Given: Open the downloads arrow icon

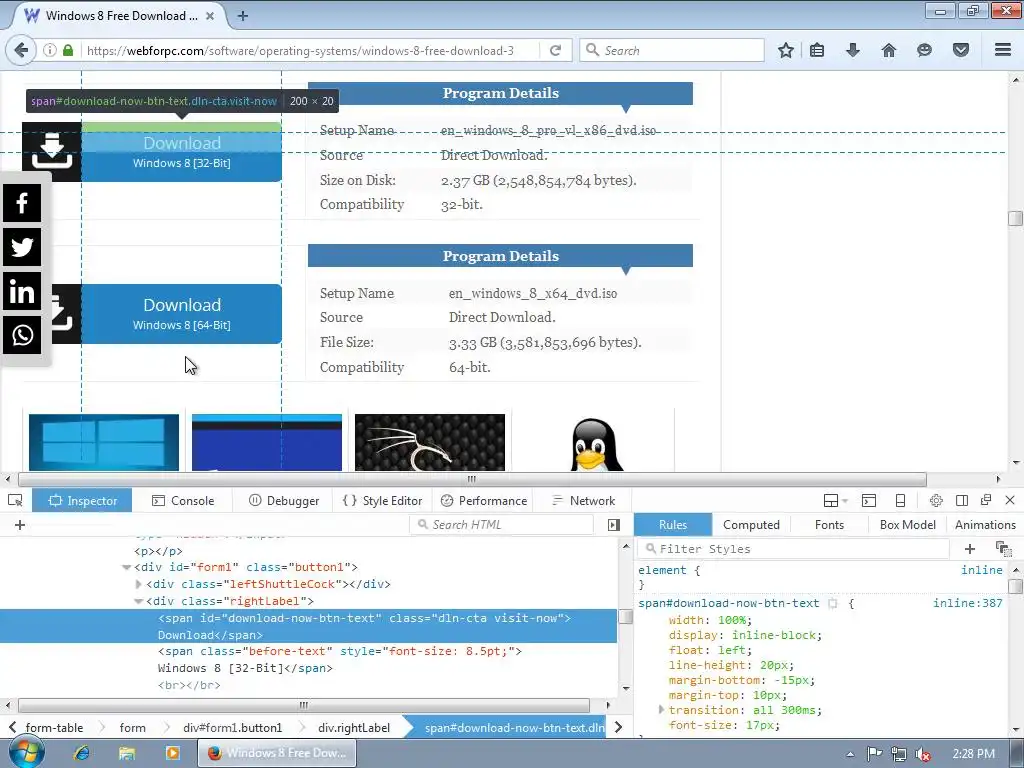Looking at the screenshot, I should [853, 50].
